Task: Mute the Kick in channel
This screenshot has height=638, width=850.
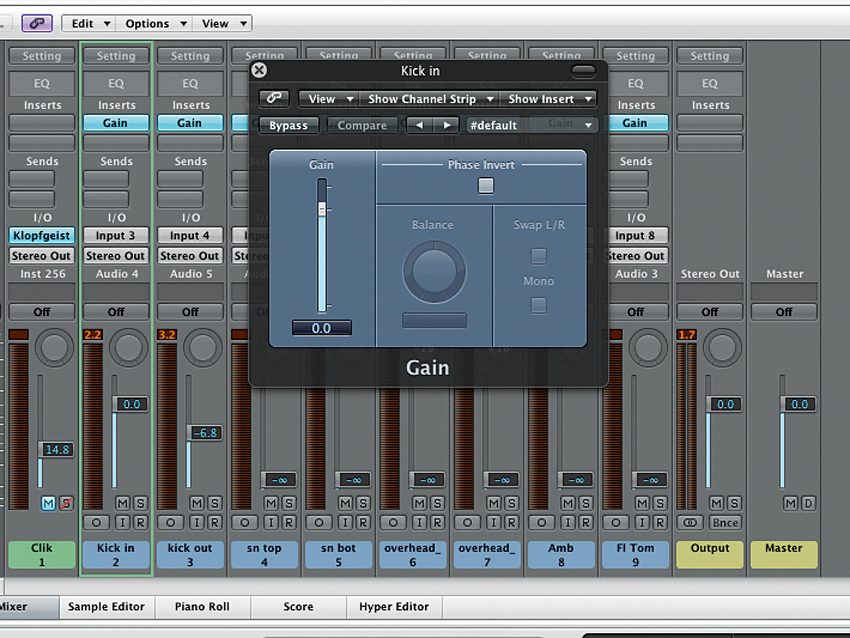Action: [123, 504]
